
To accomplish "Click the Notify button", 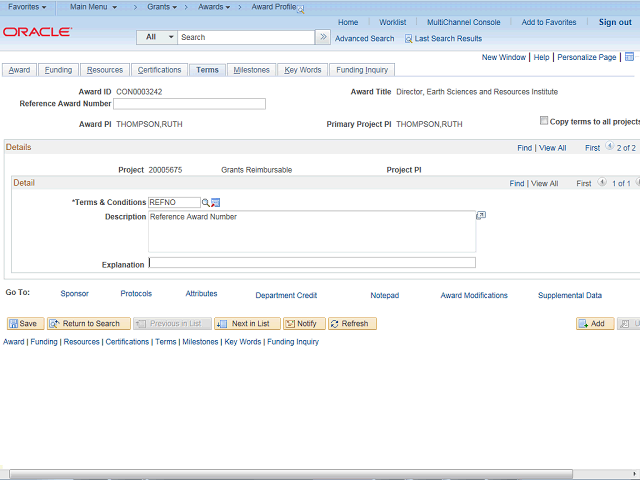I will point(304,324).
